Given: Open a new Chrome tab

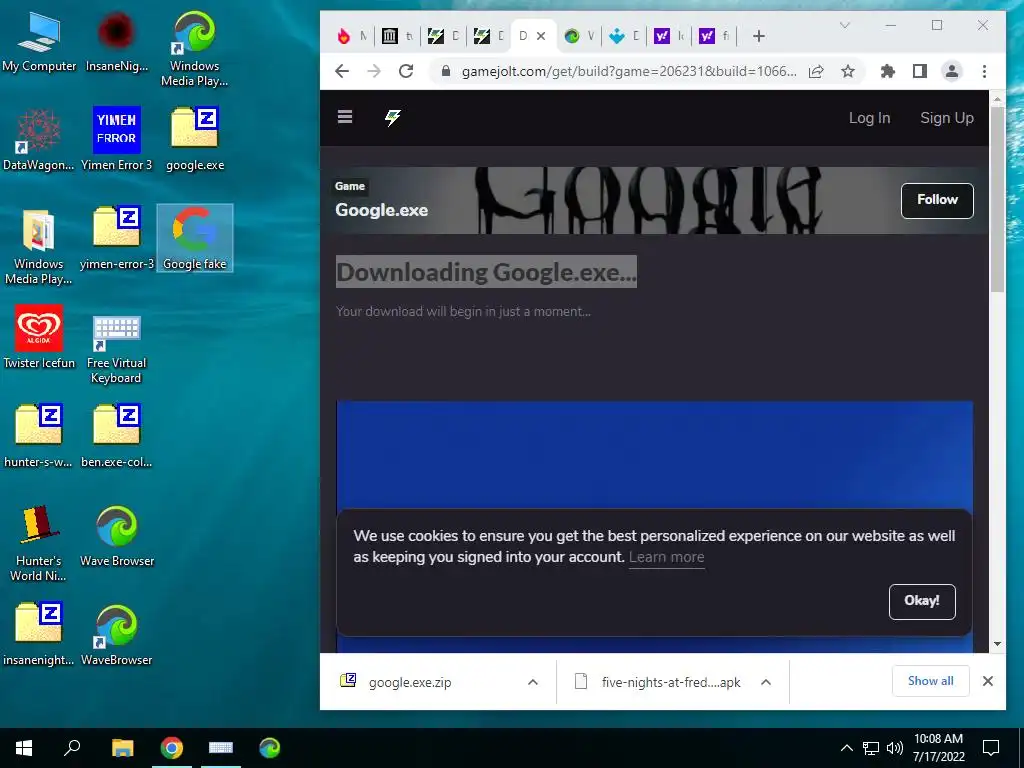Looking at the screenshot, I should pyautogui.click(x=758, y=37).
